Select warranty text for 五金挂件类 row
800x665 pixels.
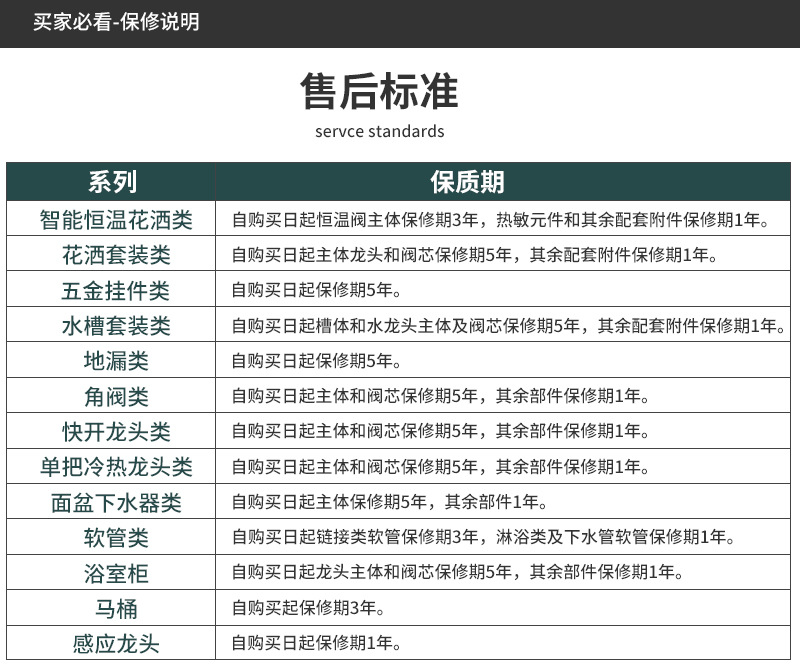pos(316,290)
